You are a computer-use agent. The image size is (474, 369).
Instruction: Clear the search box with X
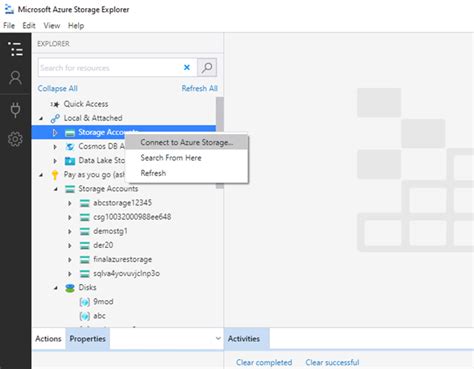tap(187, 68)
